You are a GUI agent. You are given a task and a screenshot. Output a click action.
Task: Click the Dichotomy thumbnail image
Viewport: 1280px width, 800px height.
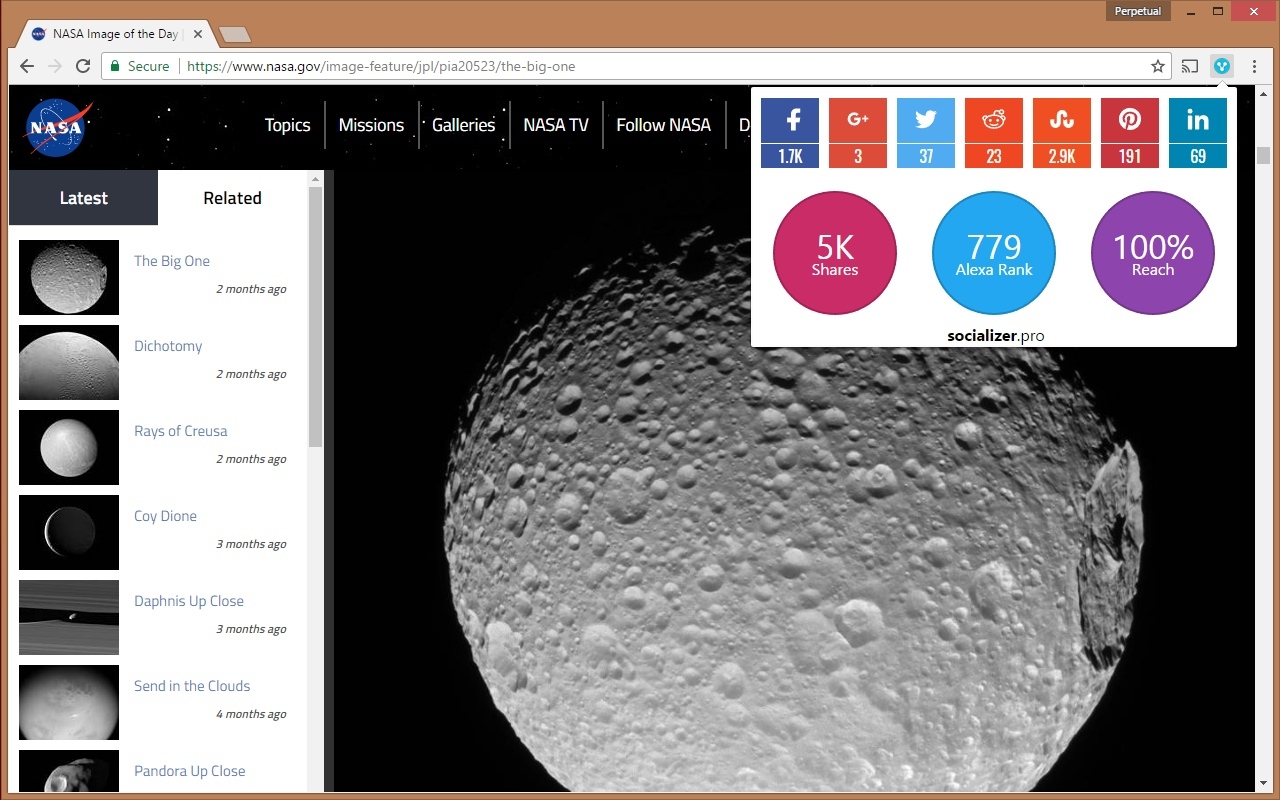(x=69, y=362)
